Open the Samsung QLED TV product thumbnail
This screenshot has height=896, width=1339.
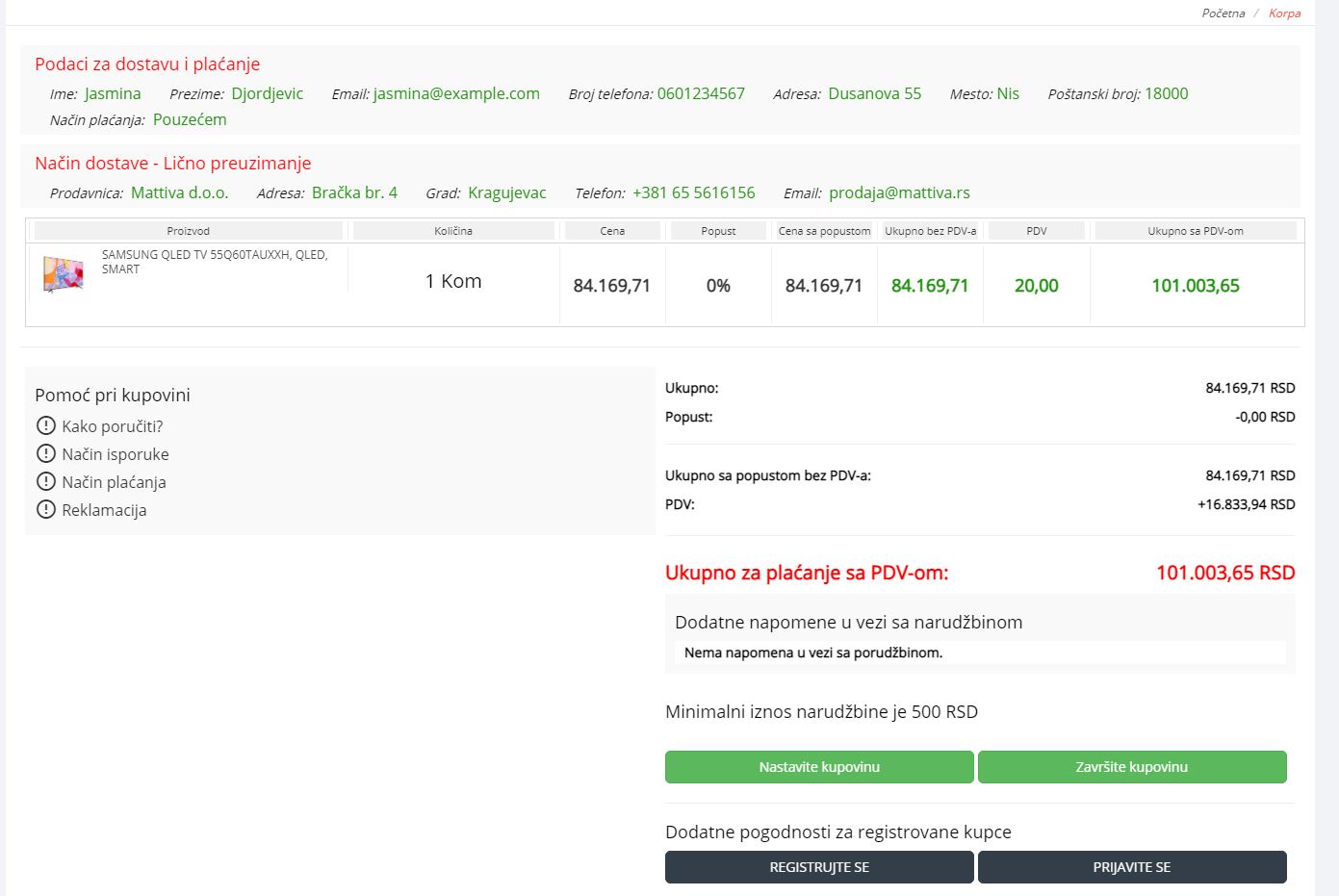click(x=64, y=274)
